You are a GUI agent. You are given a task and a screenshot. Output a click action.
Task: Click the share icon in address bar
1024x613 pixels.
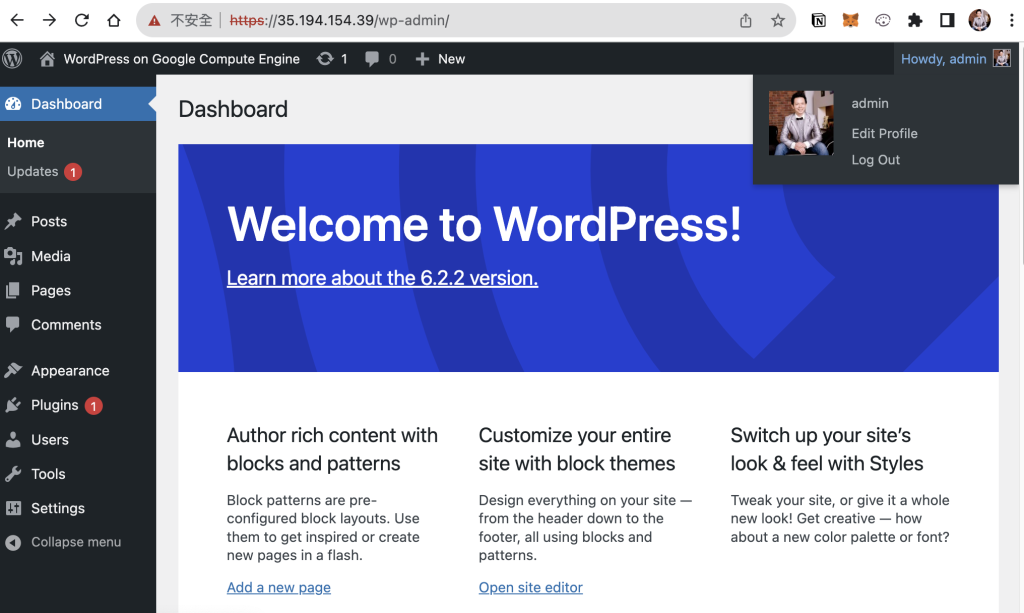tap(746, 20)
